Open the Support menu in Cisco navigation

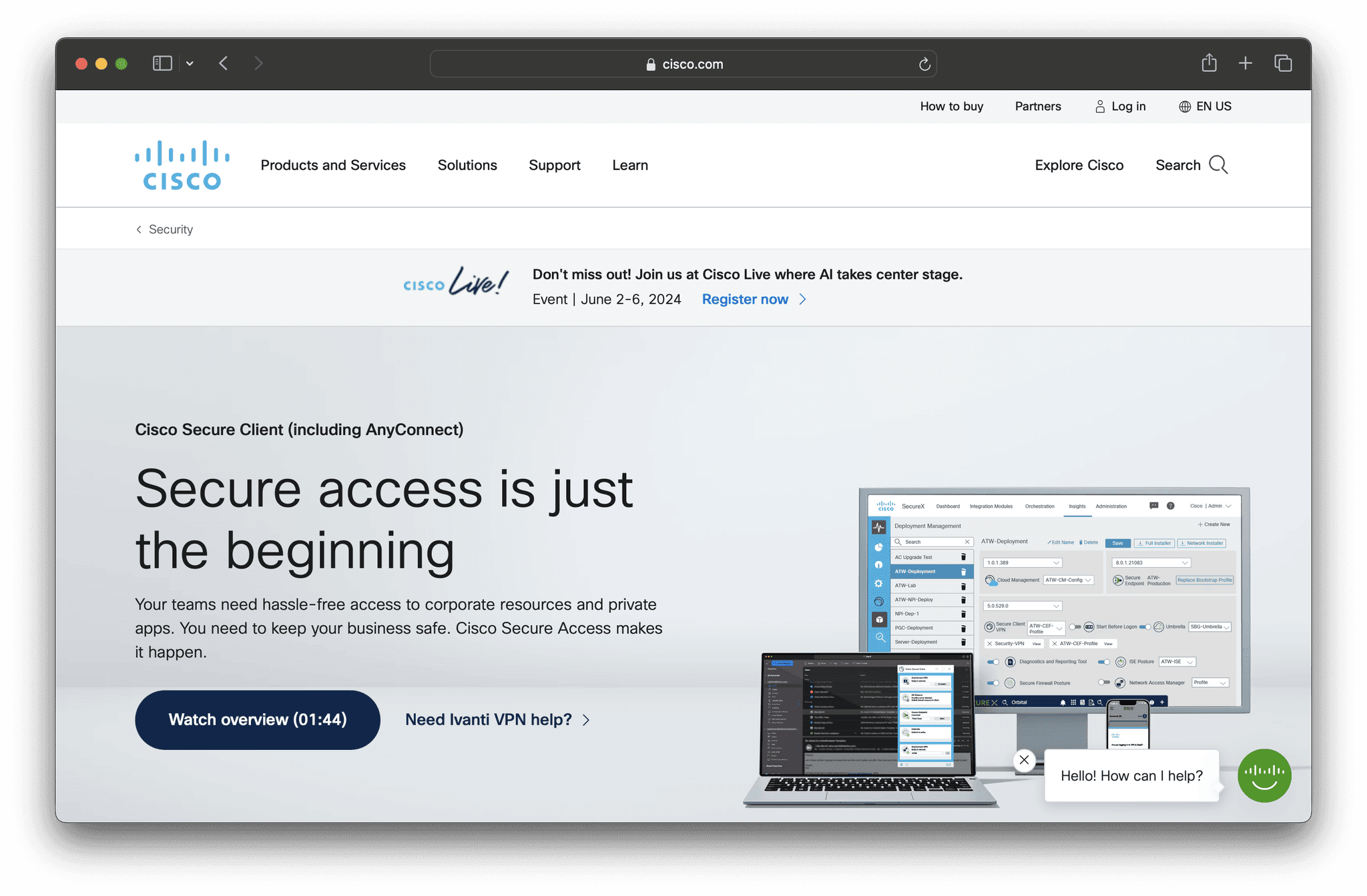[x=554, y=165]
